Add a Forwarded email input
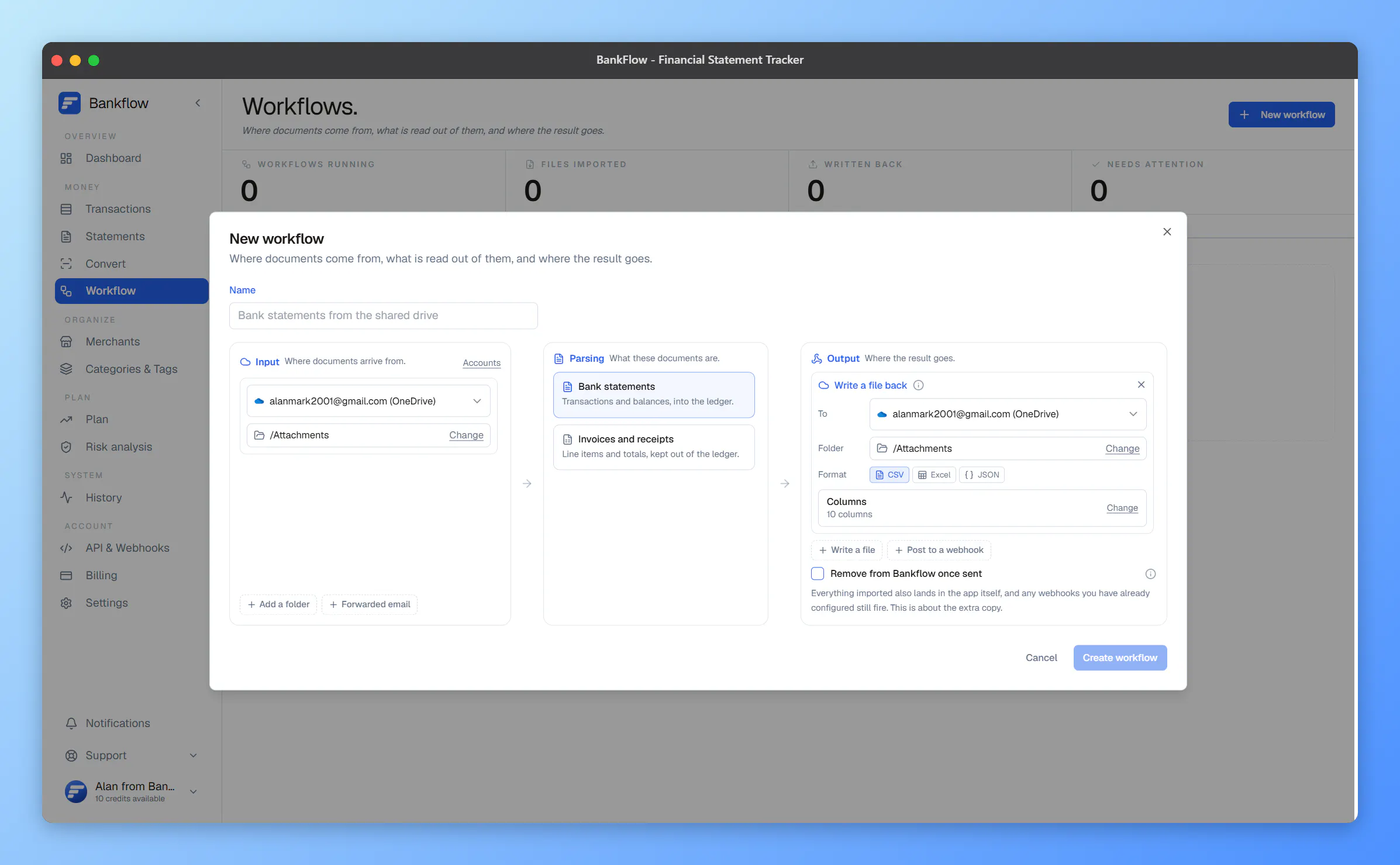Image resolution: width=1400 pixels, height=865 pixels. click(370, 604)
